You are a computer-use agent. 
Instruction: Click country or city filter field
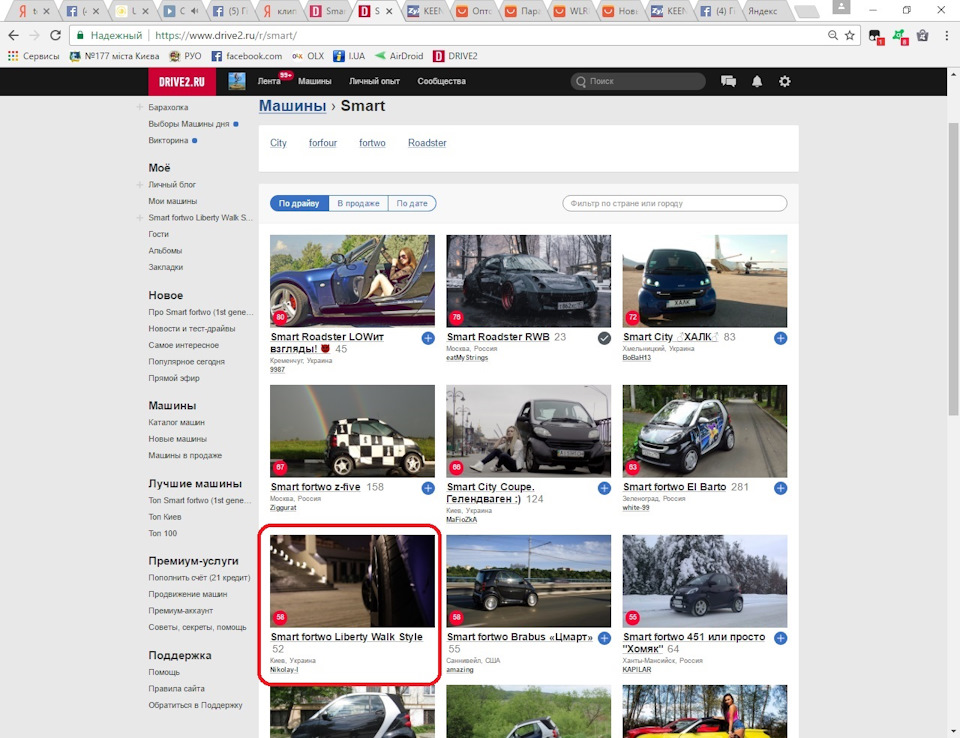(675, 203)
